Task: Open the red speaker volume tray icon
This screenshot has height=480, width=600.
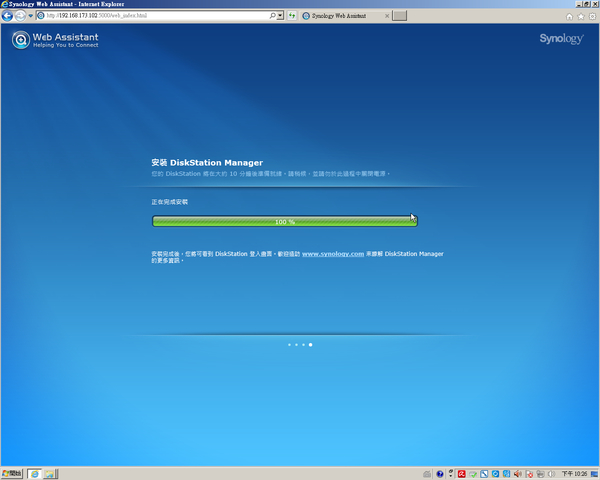Action: (x=518, y=474)
